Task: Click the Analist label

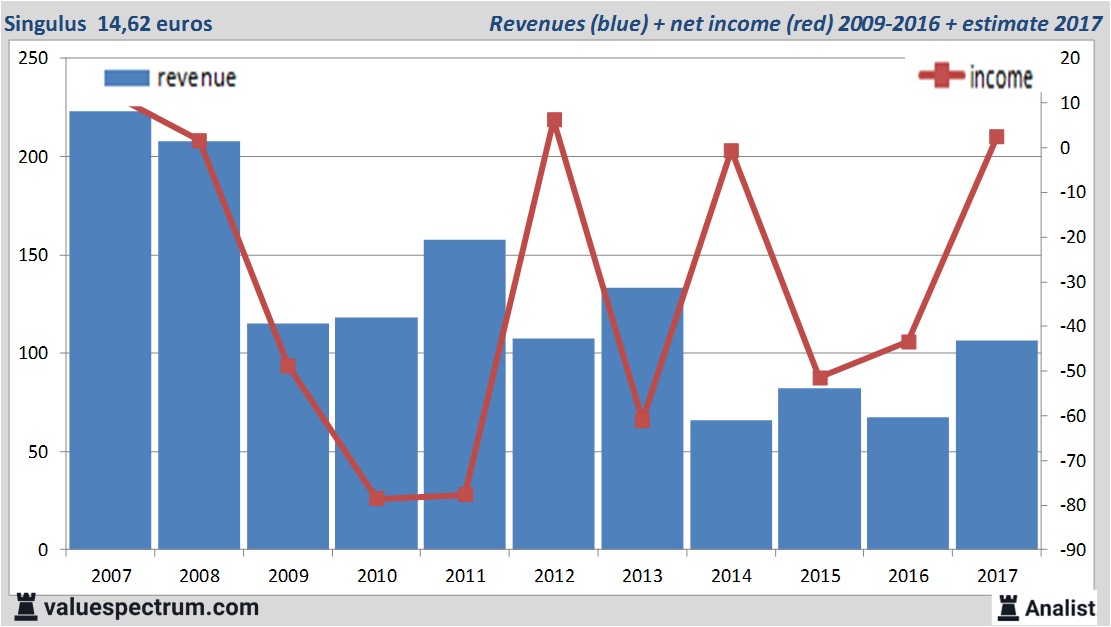Action: click(x=1060, y=608)
